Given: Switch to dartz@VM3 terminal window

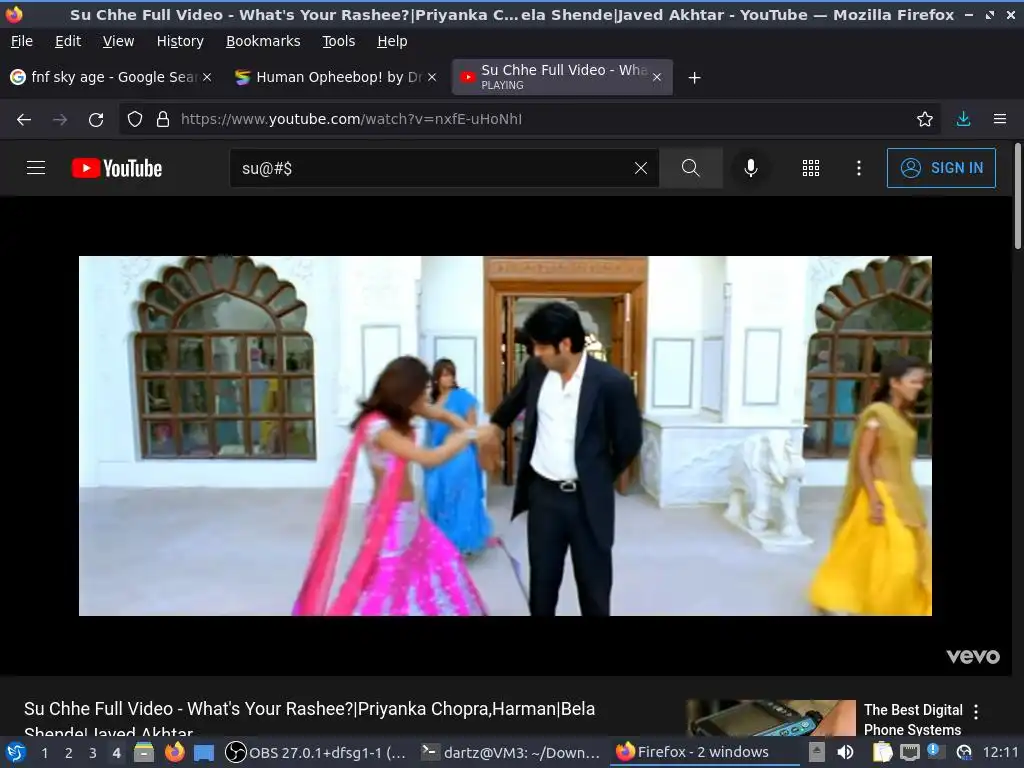Looking at the screenshot, I should tap(511, 752).
